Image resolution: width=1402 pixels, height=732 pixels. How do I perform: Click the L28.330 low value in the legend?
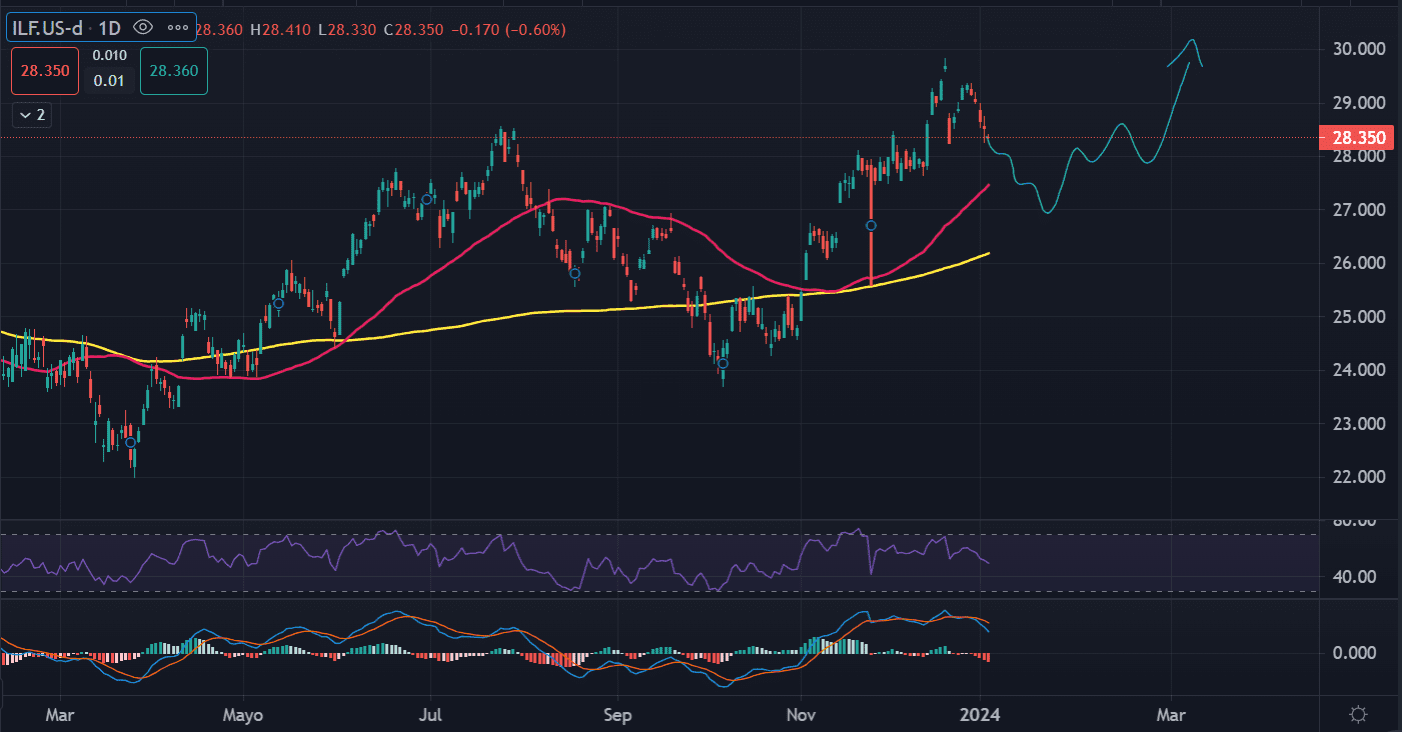349,29
